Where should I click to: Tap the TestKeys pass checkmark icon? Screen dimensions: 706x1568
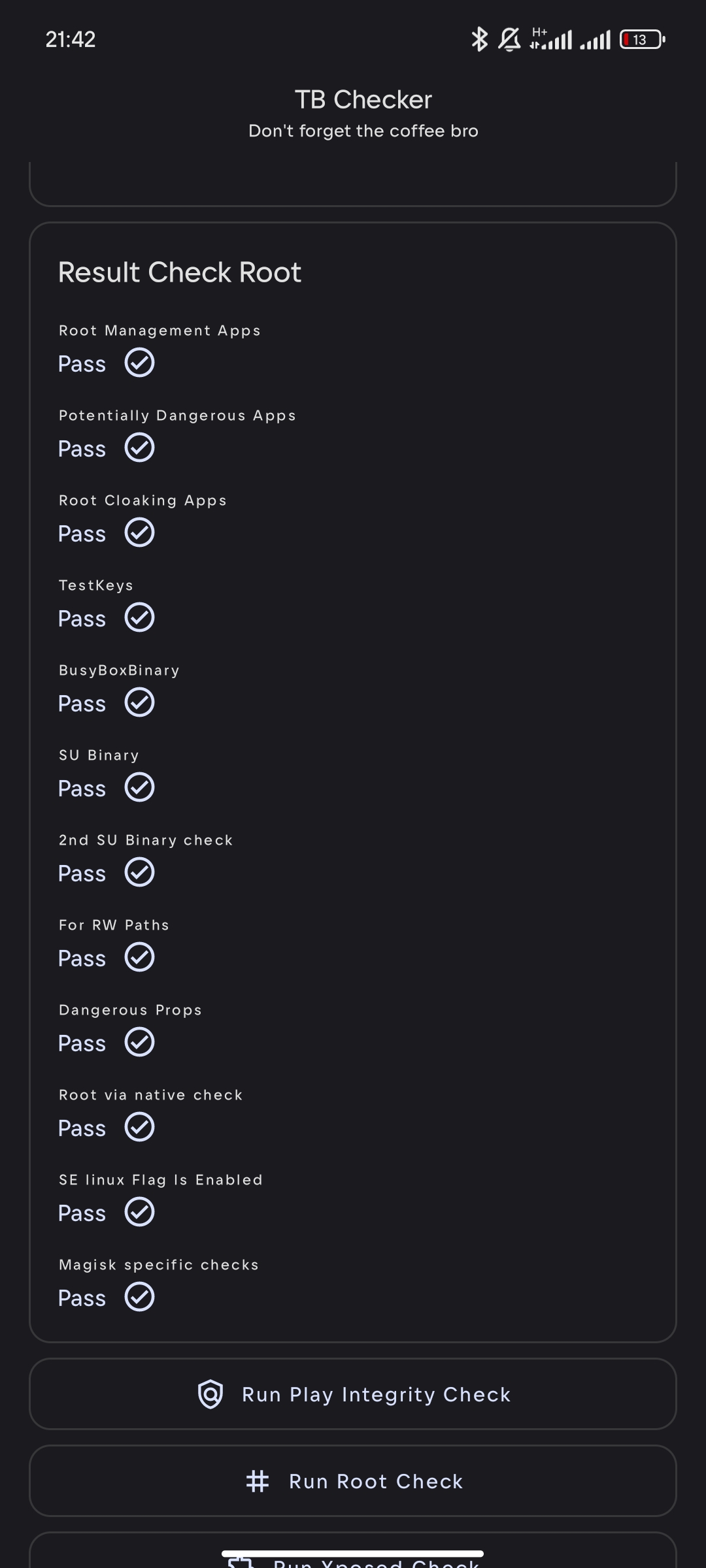pos(139,617)
